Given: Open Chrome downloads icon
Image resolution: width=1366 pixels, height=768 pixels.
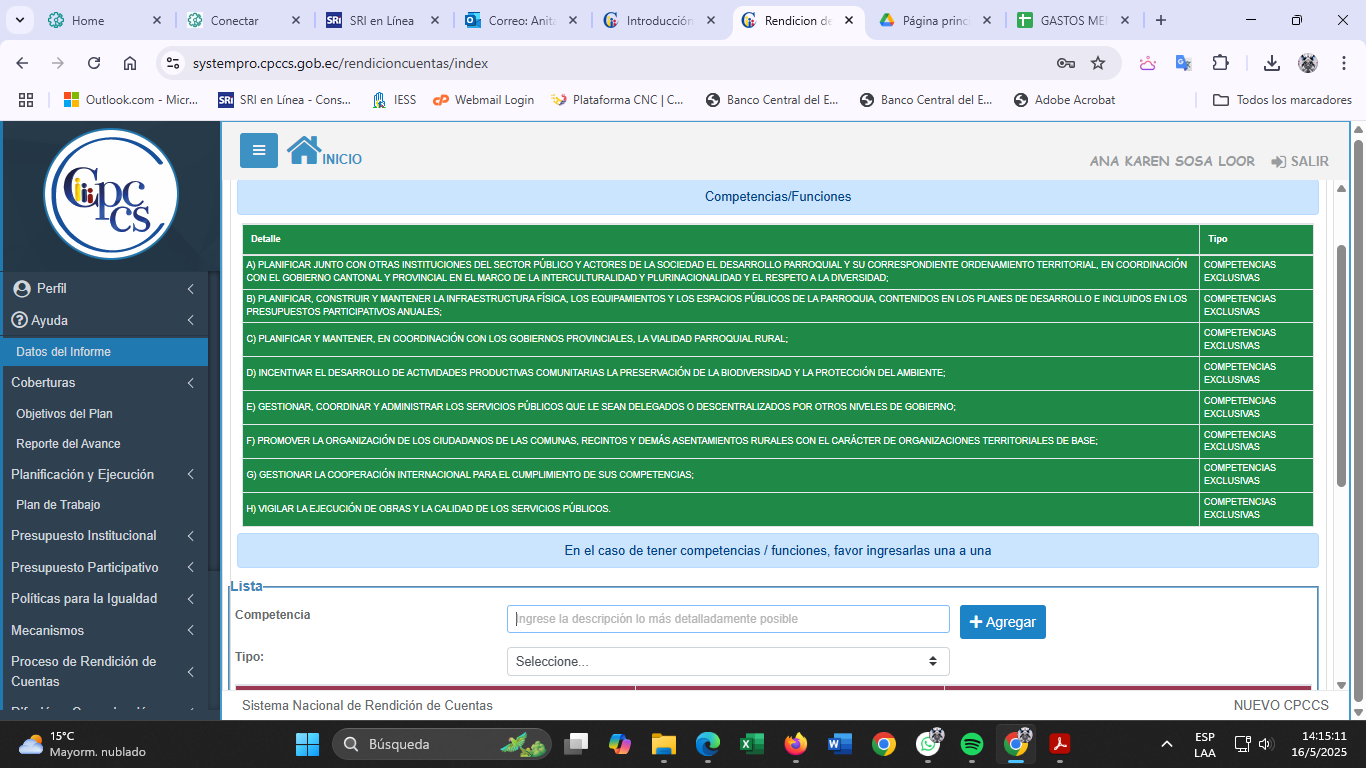Looking at the screenshot, I should 1272,63.
